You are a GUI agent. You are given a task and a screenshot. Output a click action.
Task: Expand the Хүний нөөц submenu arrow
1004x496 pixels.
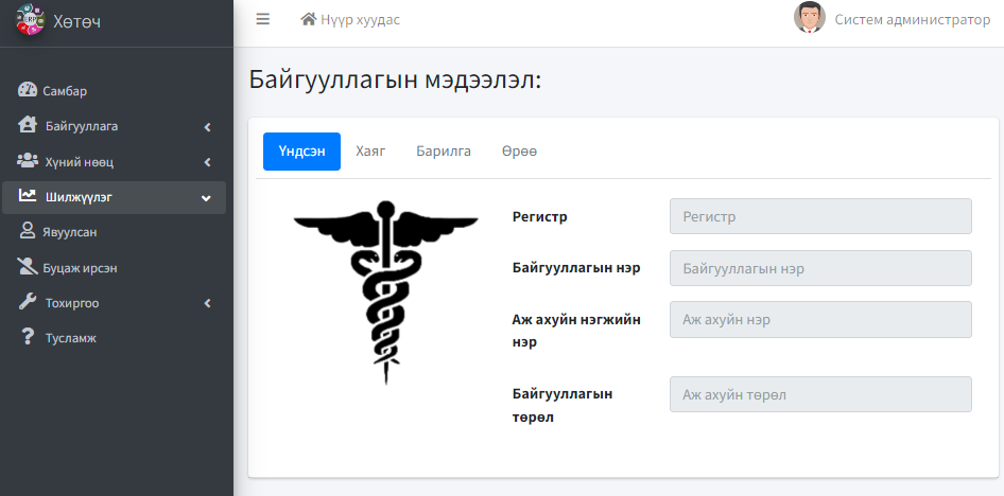207,162
